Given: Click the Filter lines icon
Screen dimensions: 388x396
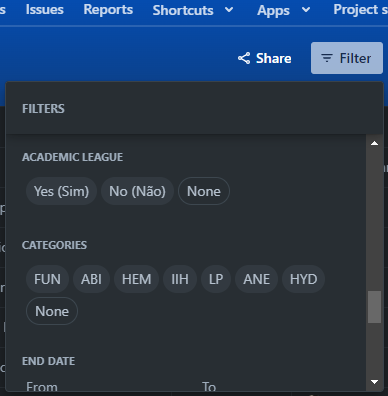Looking at the screenshot, I should (327, 58).
